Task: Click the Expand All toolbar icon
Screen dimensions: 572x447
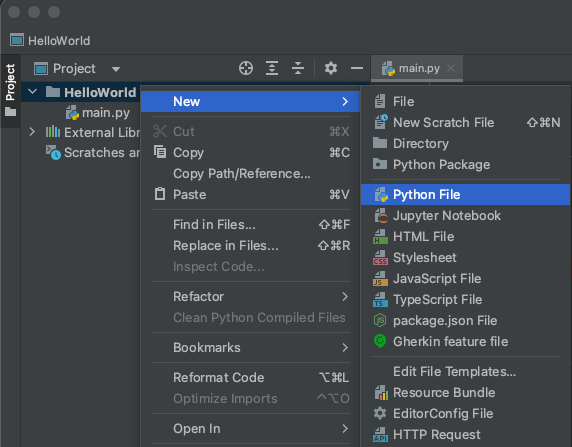Action: [272, 68]
